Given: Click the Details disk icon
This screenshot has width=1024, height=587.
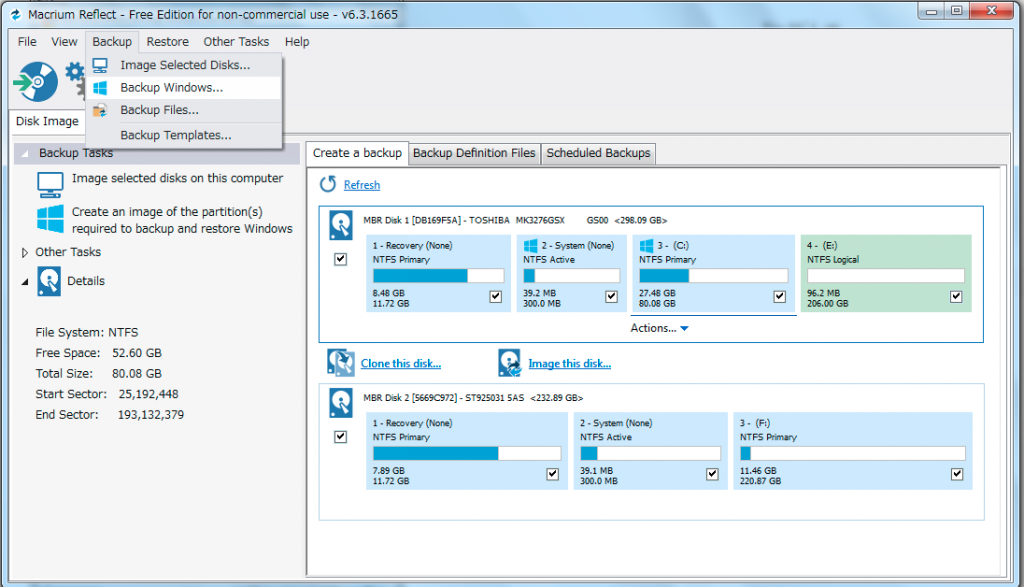Looking at the screenshot, I should coord(49,282).
